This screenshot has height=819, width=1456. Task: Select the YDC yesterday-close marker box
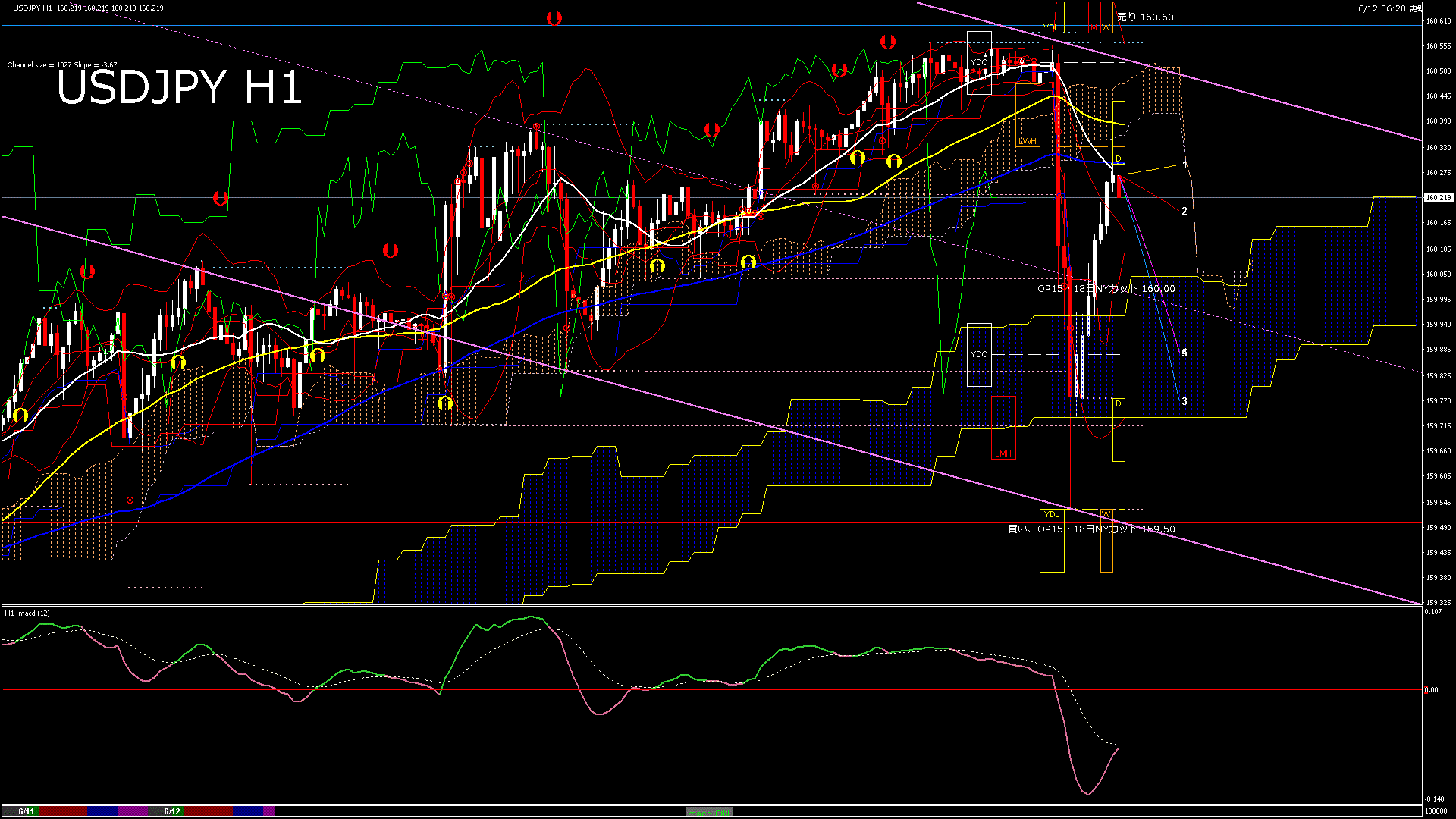(x=979, y=354)
